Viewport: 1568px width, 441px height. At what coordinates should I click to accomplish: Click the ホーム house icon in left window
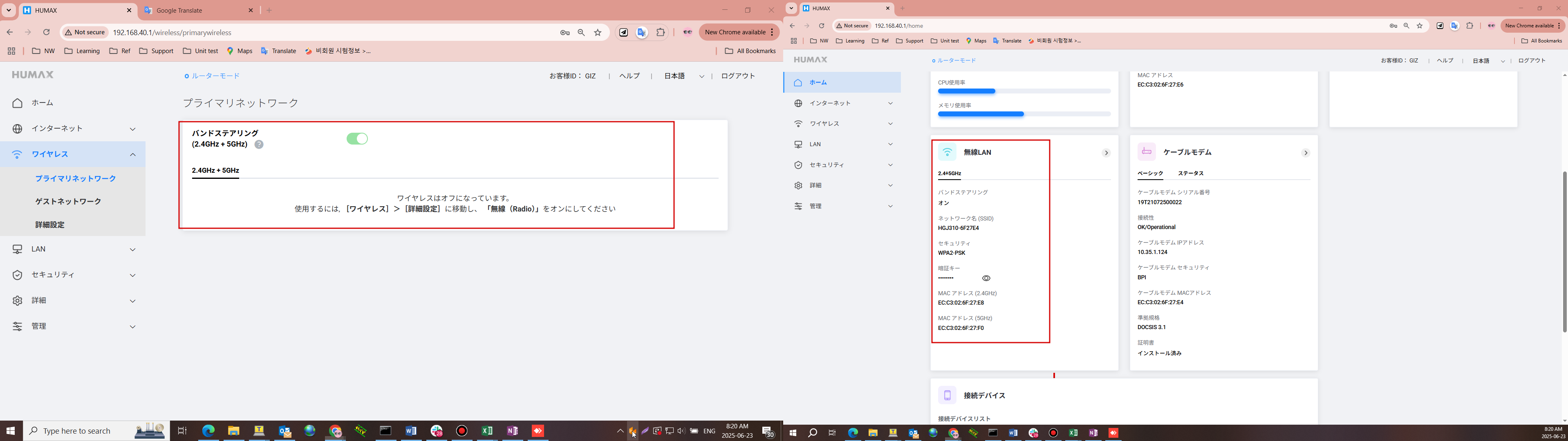click(18, 103)
